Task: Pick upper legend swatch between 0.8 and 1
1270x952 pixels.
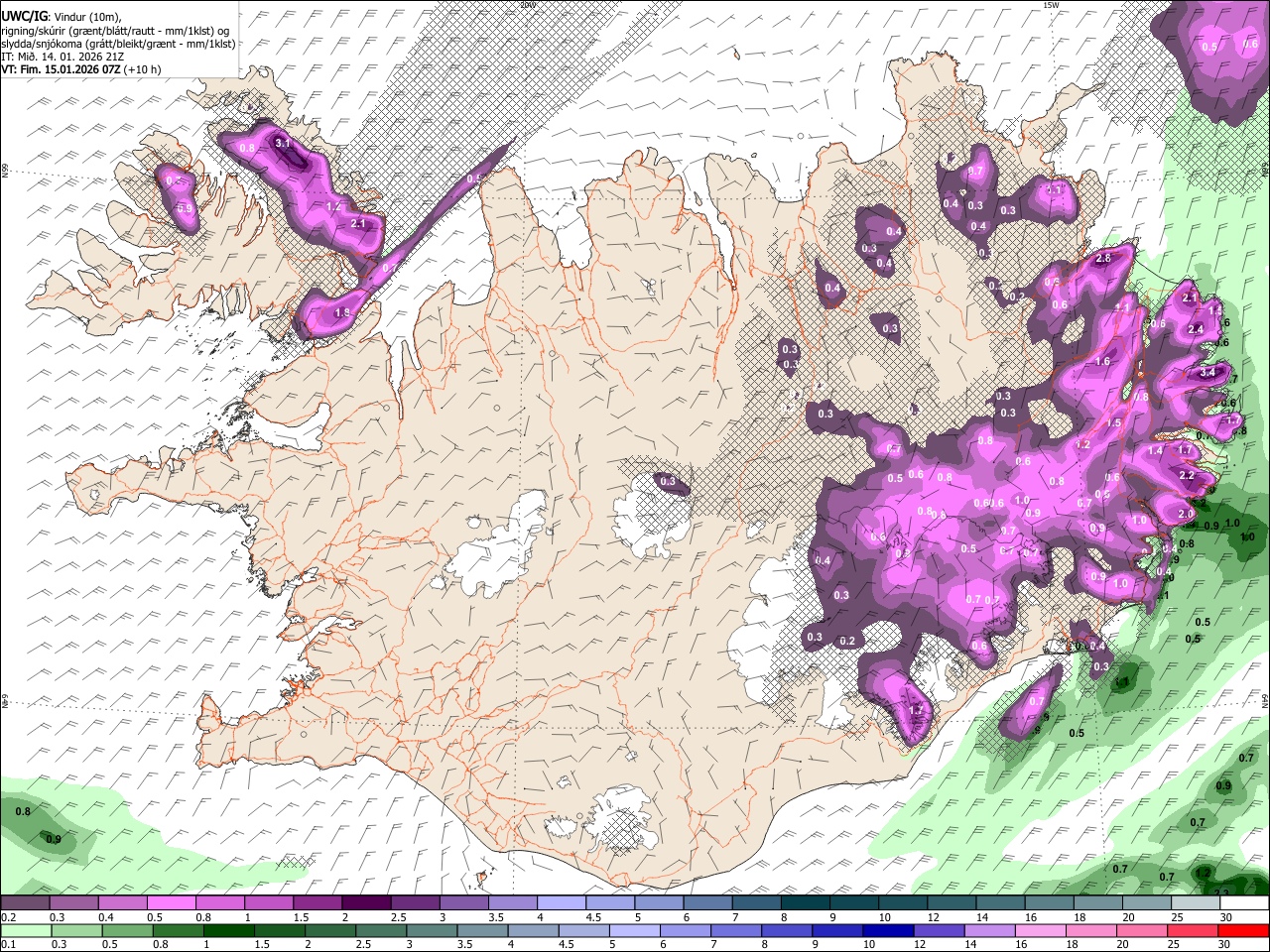Action: coord(219,903)
